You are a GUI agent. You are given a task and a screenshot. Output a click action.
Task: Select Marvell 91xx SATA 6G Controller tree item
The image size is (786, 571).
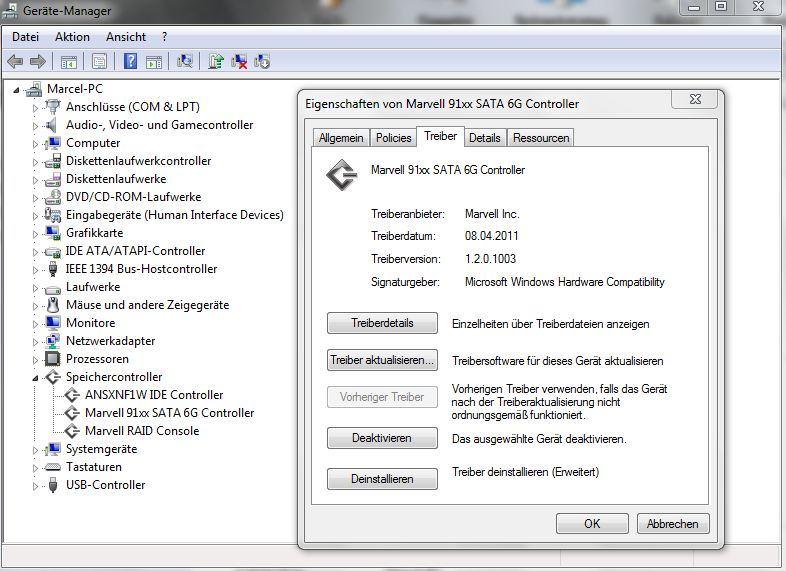(169, 413)
